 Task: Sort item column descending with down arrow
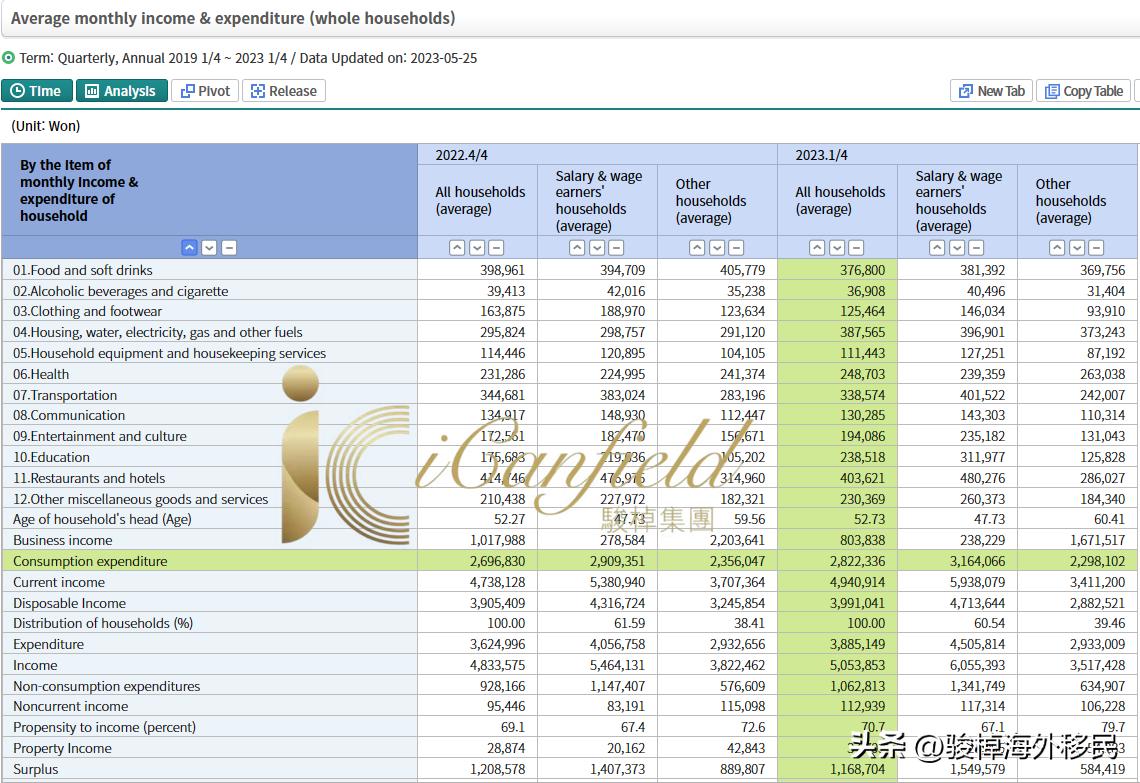(x=209, y=248)
